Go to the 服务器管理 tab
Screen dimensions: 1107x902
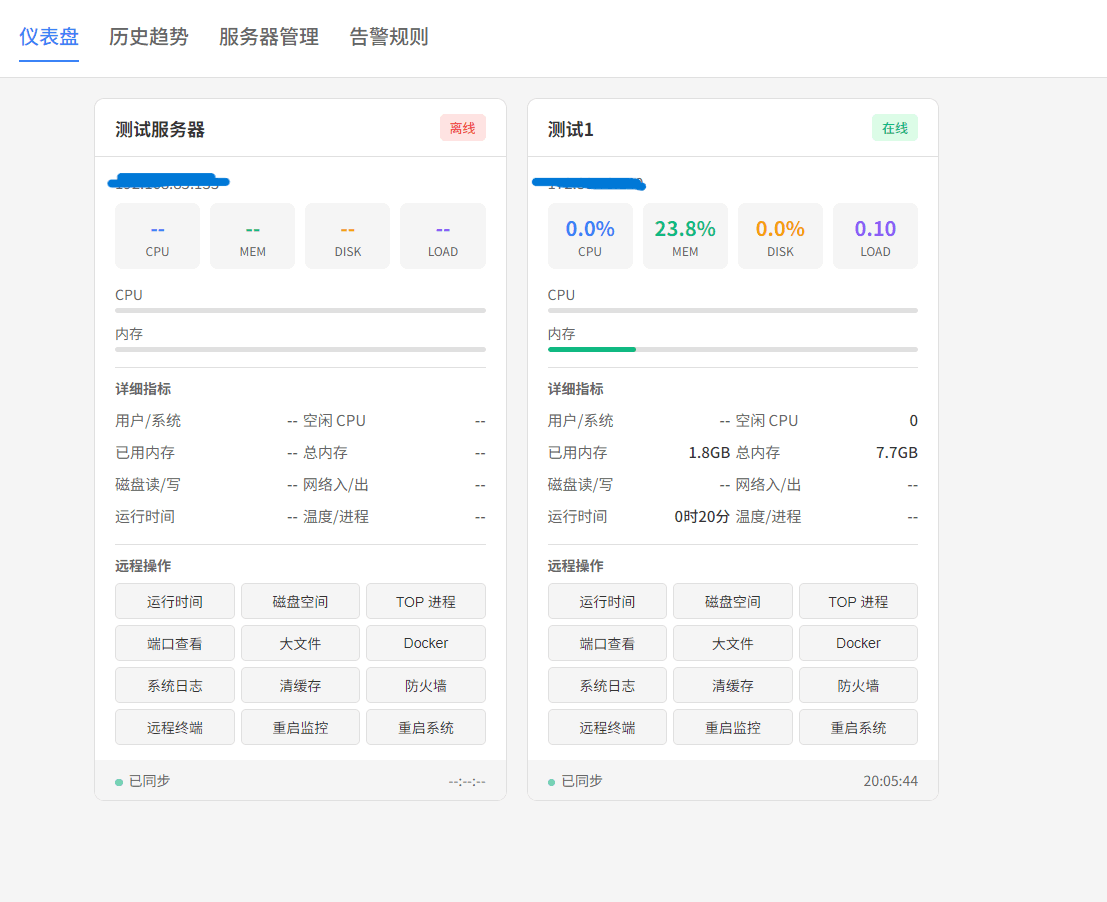(x=268, y=37)
